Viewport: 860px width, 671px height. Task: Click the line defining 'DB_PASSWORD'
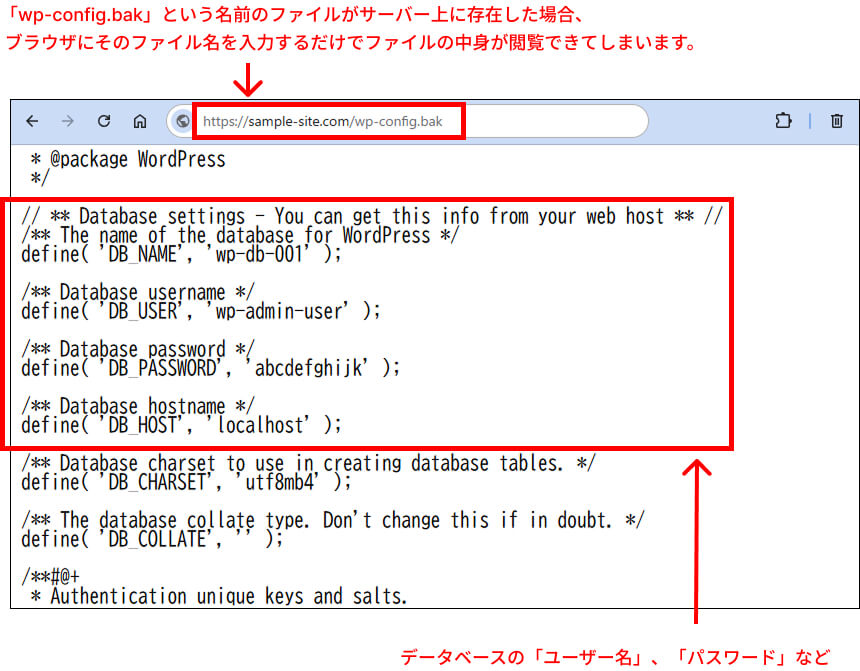coord(211,368)
